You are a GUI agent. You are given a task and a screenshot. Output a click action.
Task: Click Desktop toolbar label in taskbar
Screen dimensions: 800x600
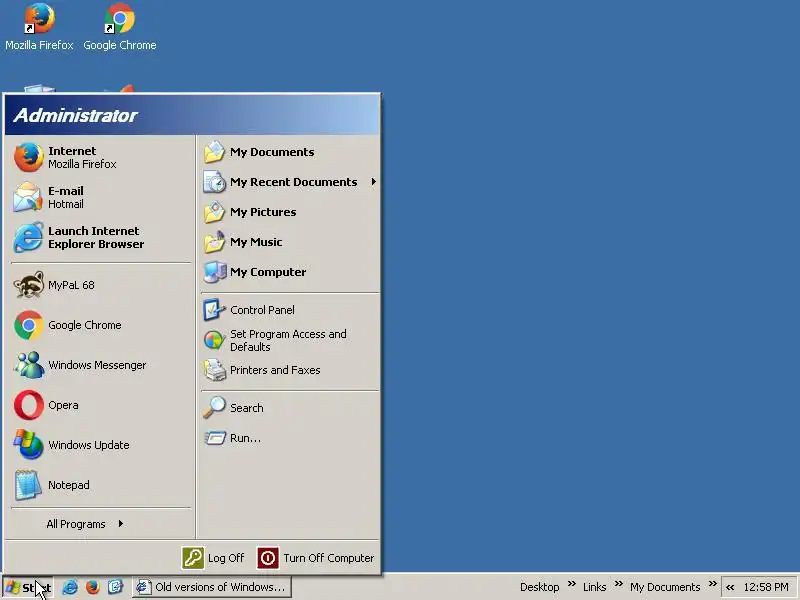tap(539, 587)
